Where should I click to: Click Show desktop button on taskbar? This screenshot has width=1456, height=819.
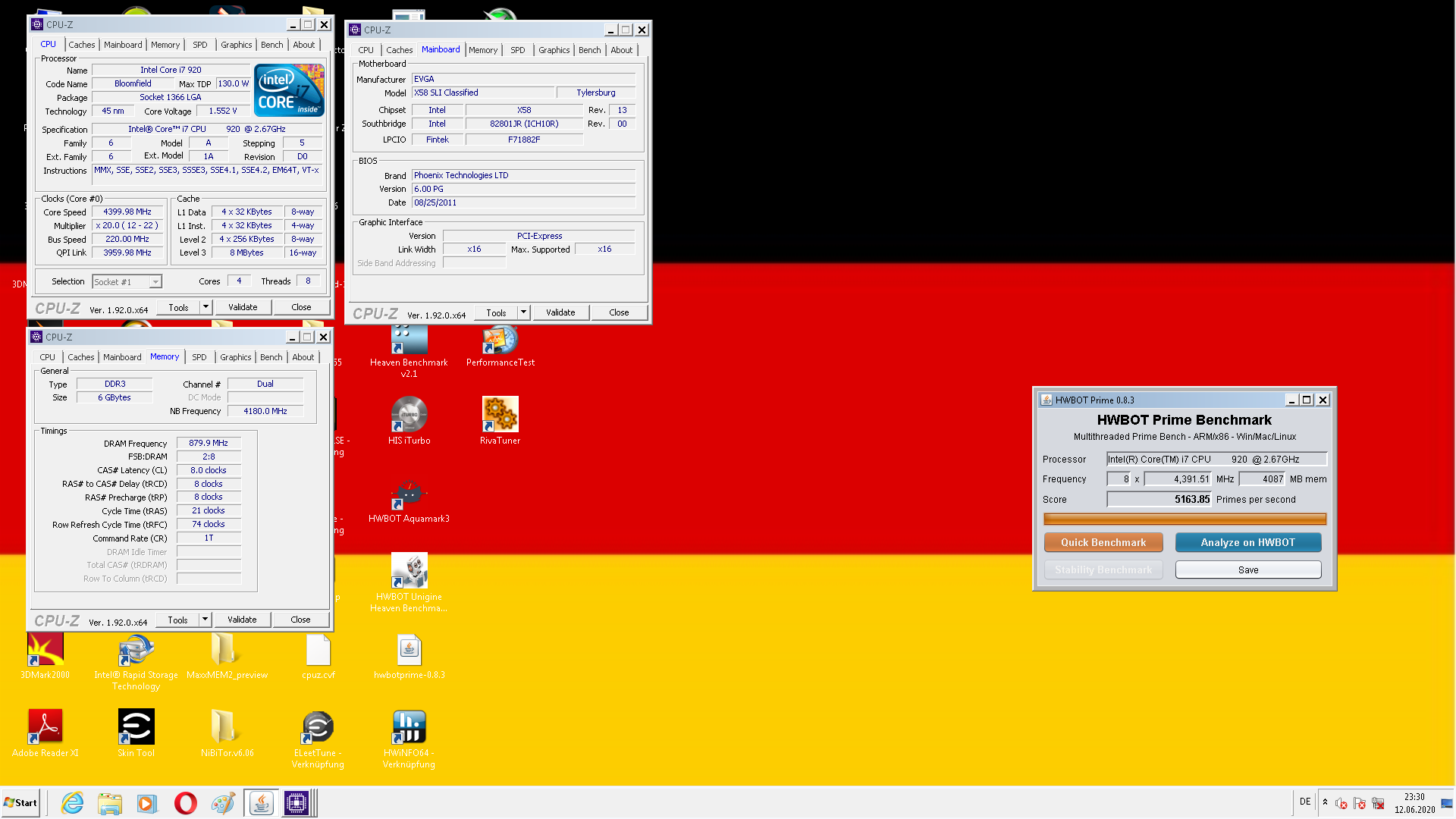(1448, 803)
